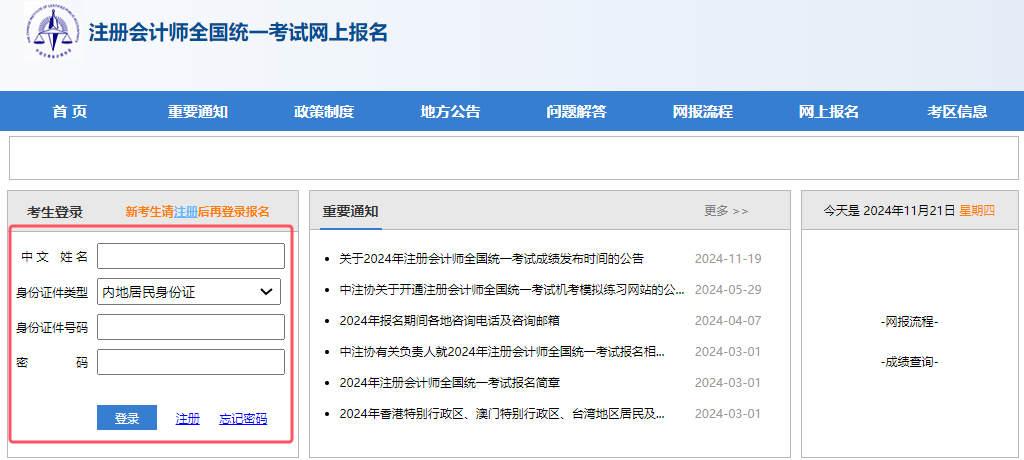The height and width of the screenshot is (460, 1024).
Task: Click the 注册 link beside the login button
Action: pos(187,419)
